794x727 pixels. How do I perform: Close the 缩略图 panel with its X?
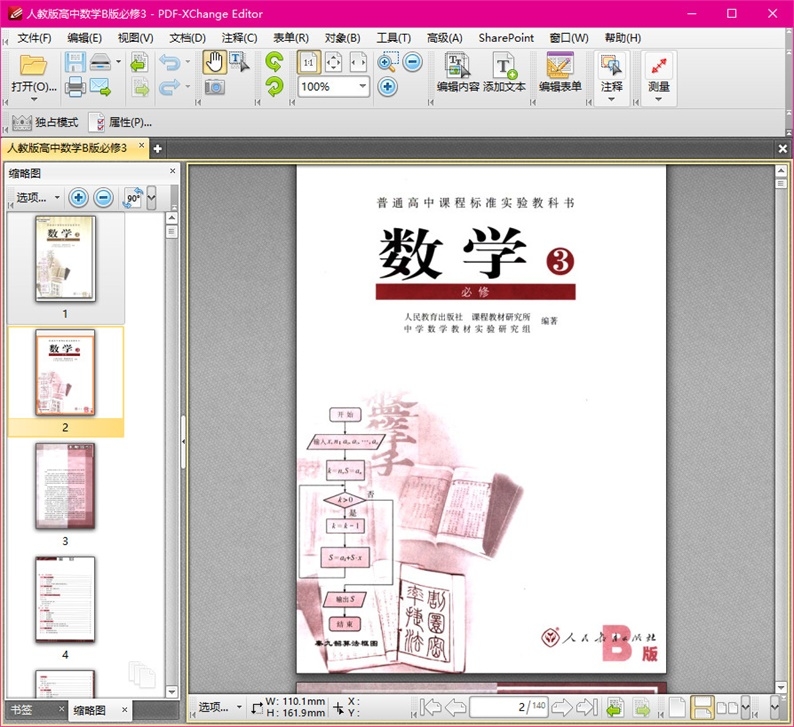tap(173, 171)
